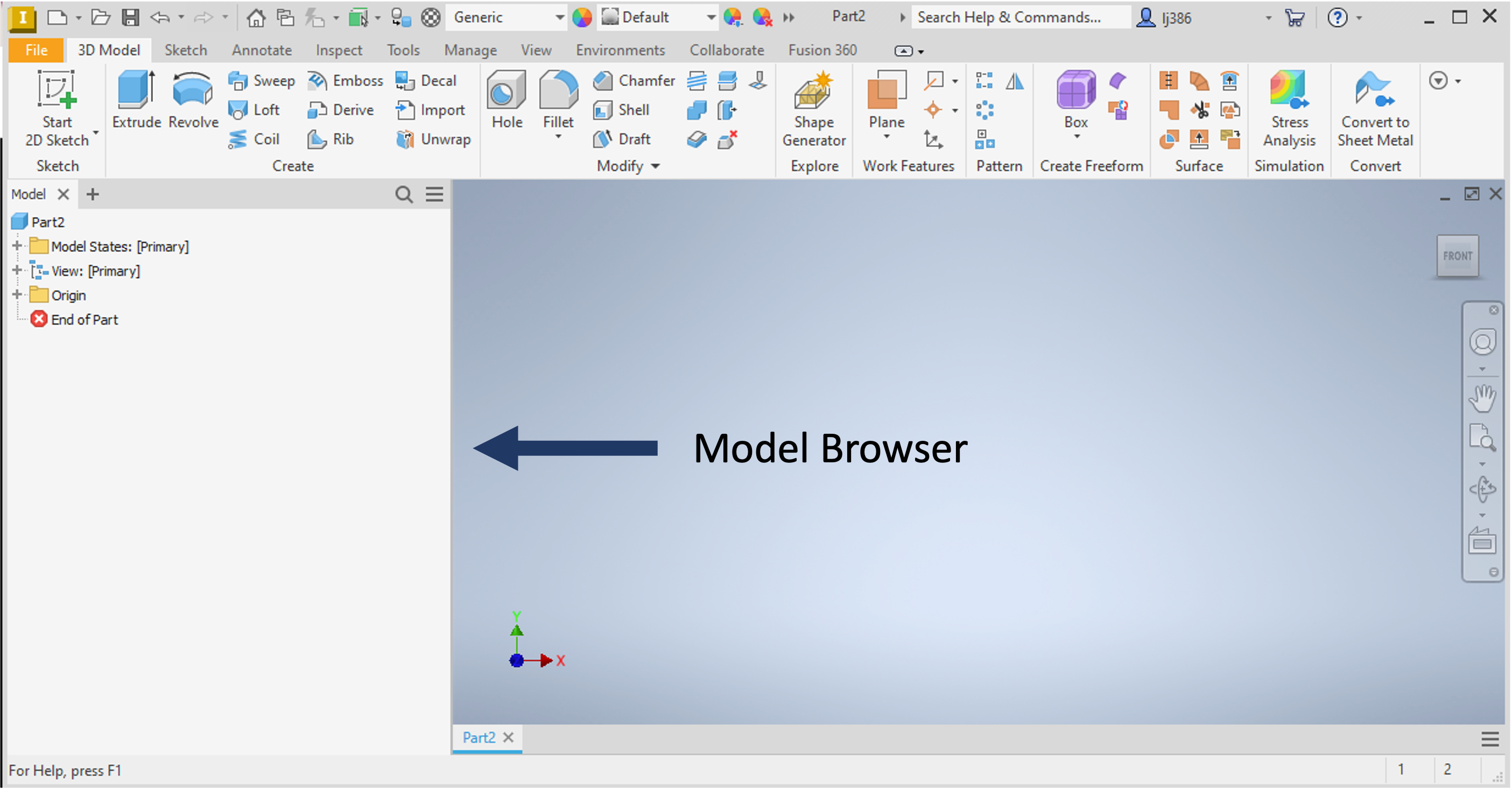1512x789 pixels.
Task: Open the Default appearance dropdown
Action: (711, 18)
